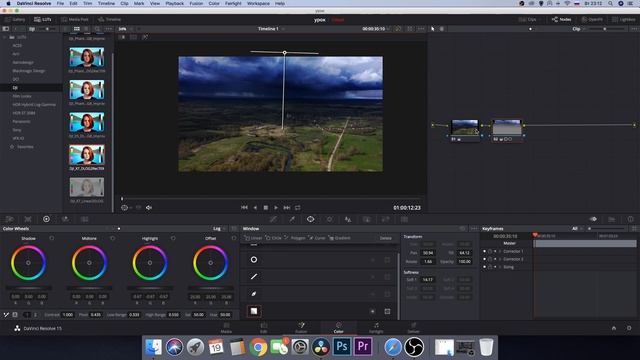Switch LUT browser to thumbnail grid view
The width and height of the screenshot is (640, 360).
[76, 29]
